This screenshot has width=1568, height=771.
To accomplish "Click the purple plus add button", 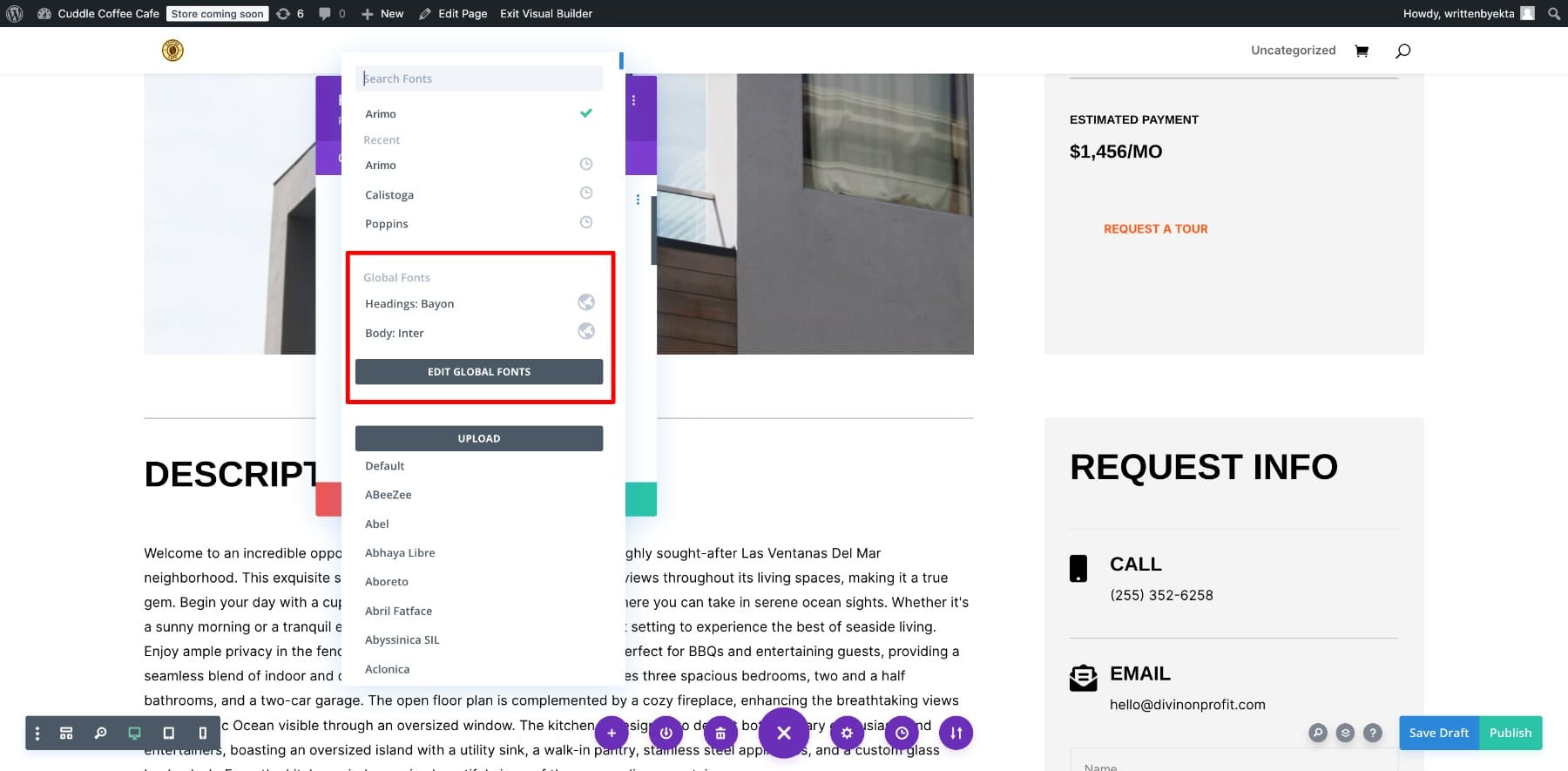I will [x=612, y=733].
